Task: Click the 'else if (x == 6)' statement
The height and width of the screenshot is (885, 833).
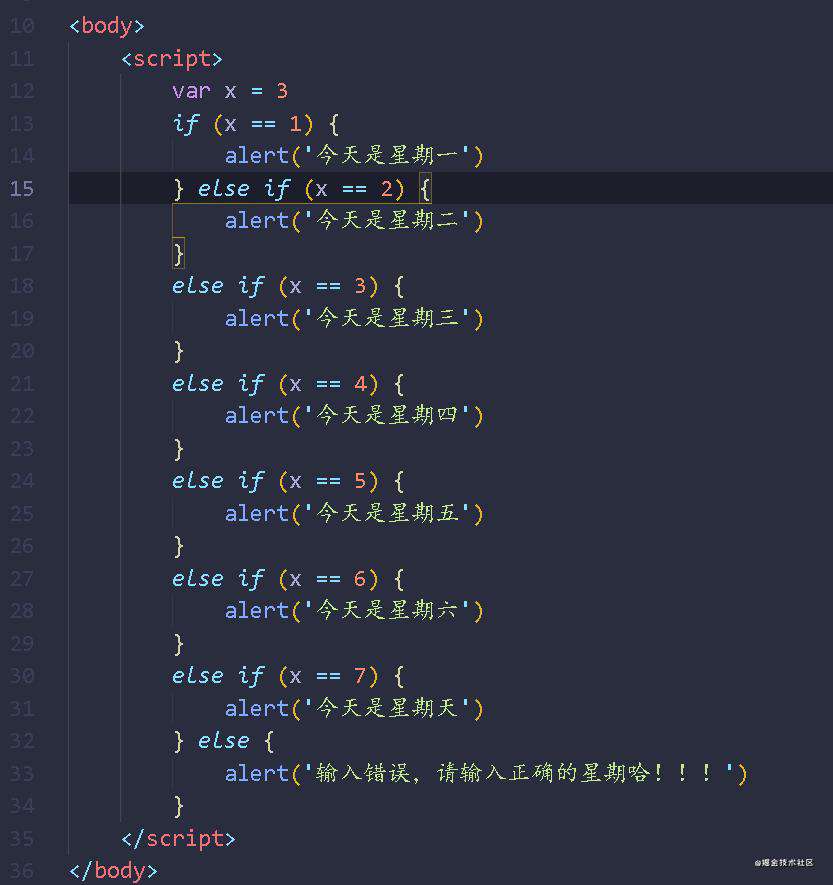Action: click(288, 579)
